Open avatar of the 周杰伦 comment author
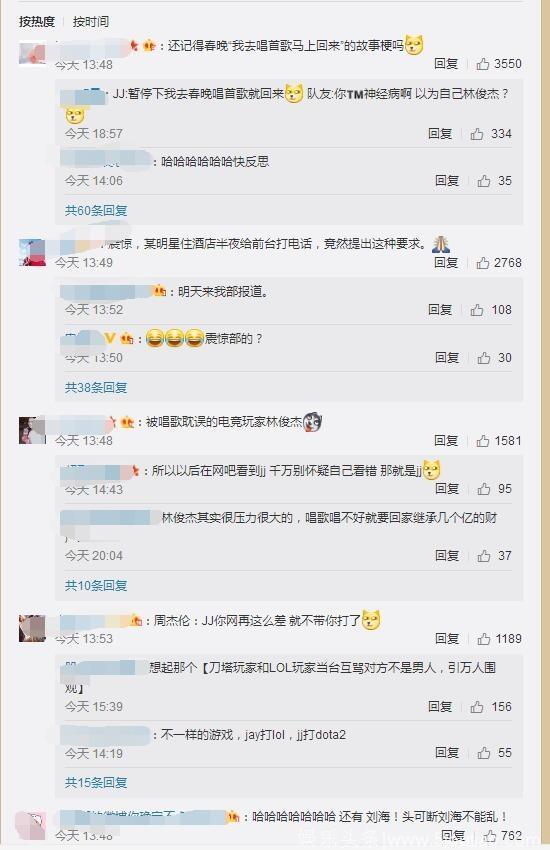The width and height of the screenshot is (550, 850). click(x=33, y=628)
